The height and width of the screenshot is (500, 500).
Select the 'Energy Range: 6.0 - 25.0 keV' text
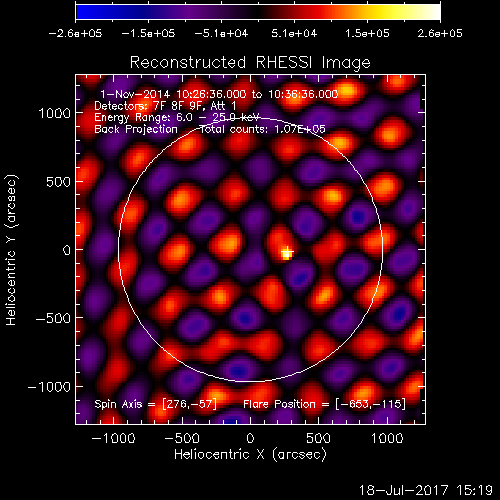point(177,118)
